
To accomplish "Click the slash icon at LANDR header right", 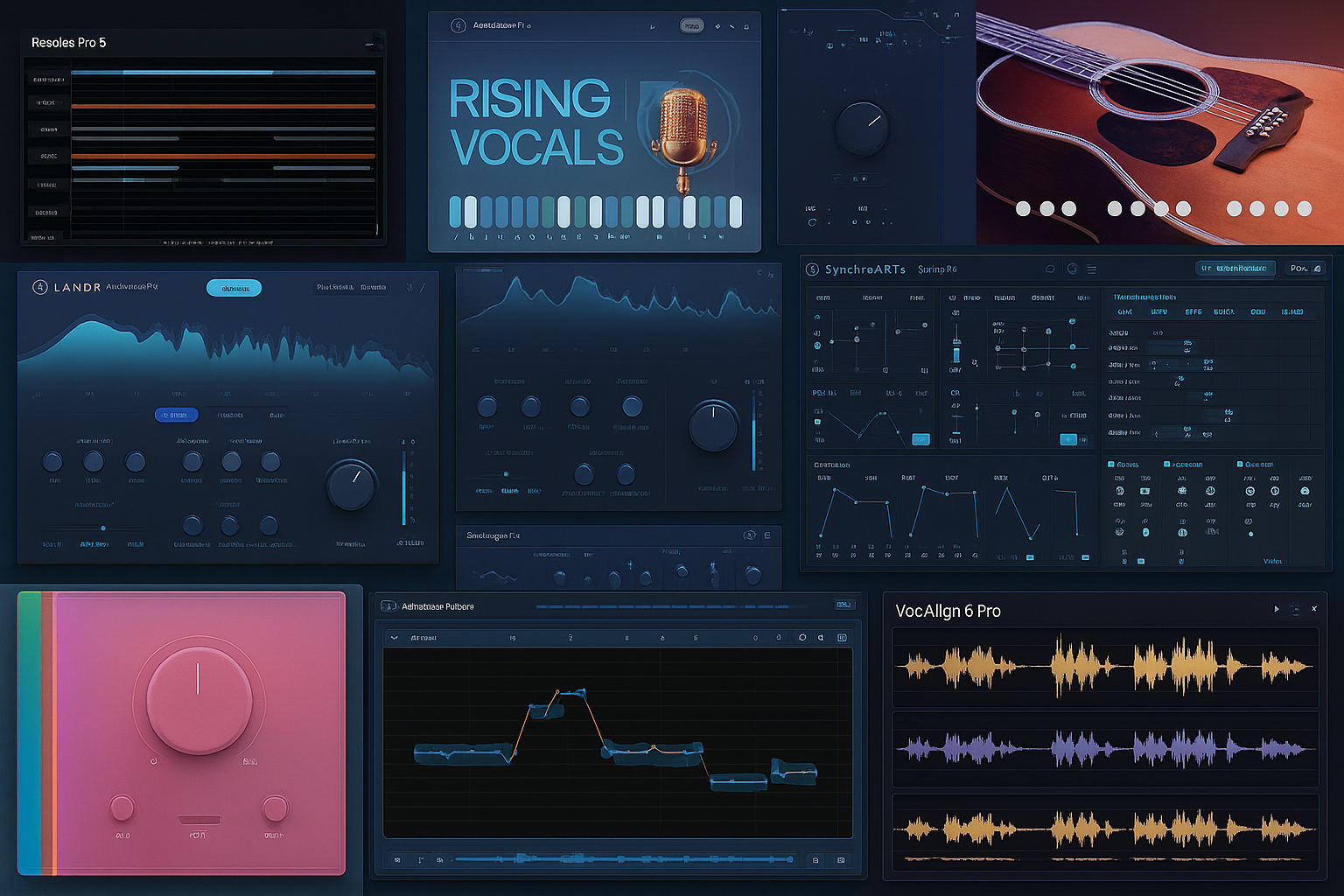I will [423, 287].
